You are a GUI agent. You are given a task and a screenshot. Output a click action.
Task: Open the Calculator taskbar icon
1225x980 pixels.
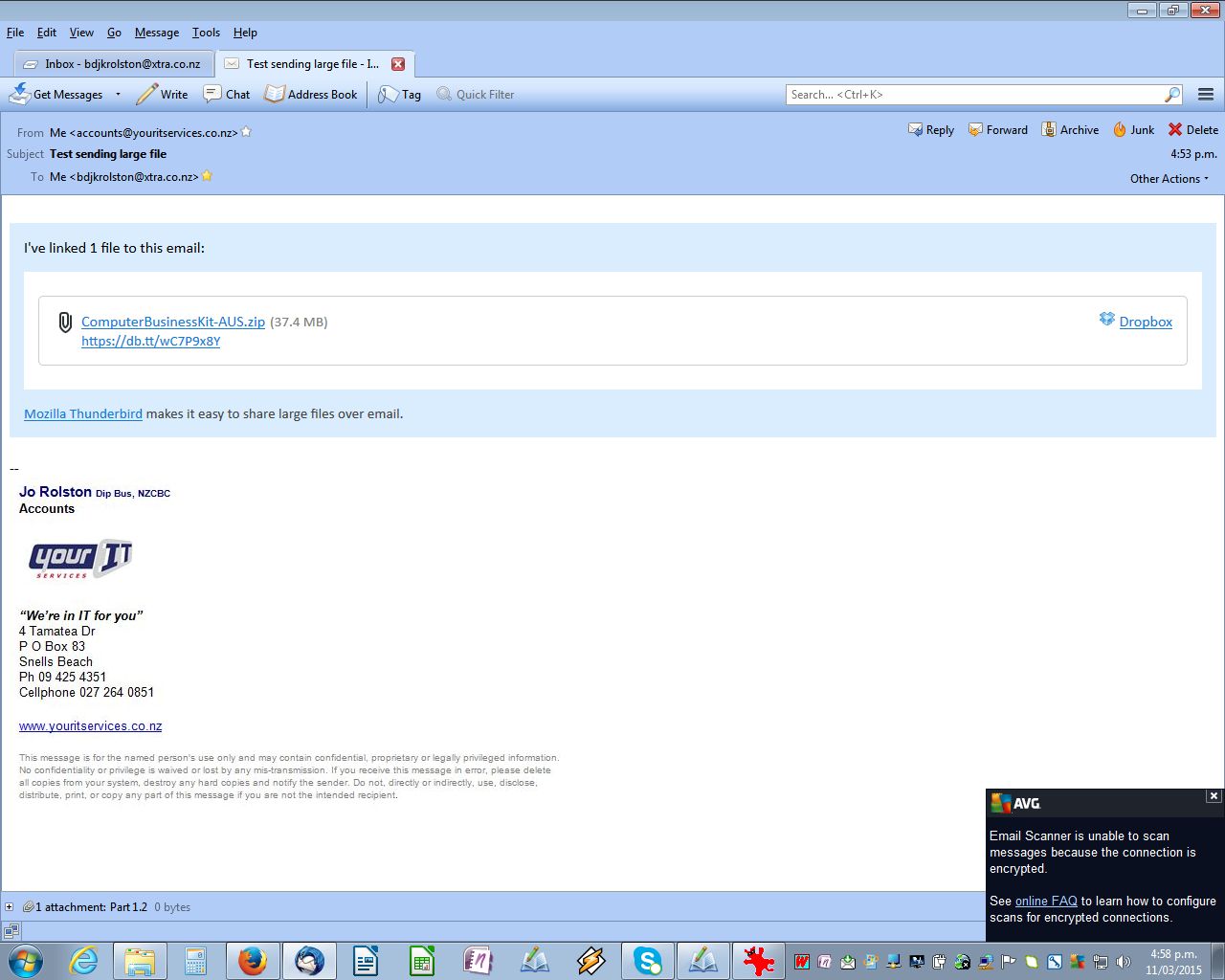pos(196,961)
